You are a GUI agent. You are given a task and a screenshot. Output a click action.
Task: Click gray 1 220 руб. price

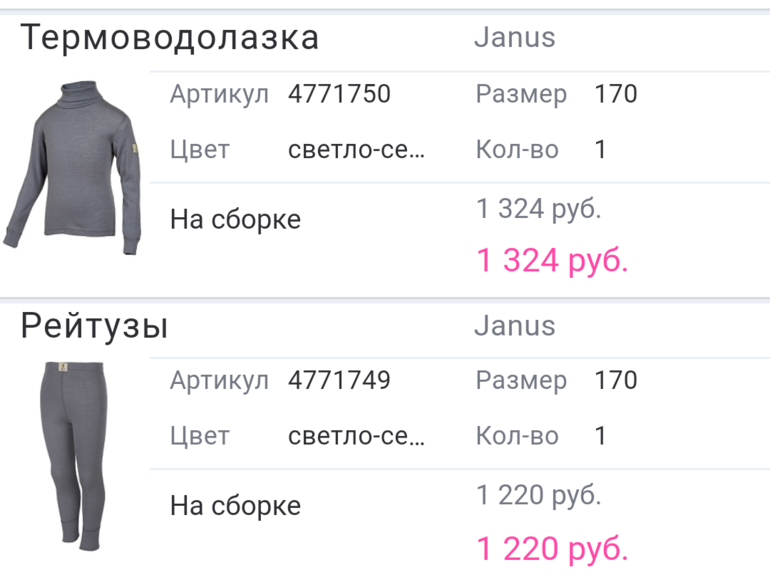click(x=538, y=495)
